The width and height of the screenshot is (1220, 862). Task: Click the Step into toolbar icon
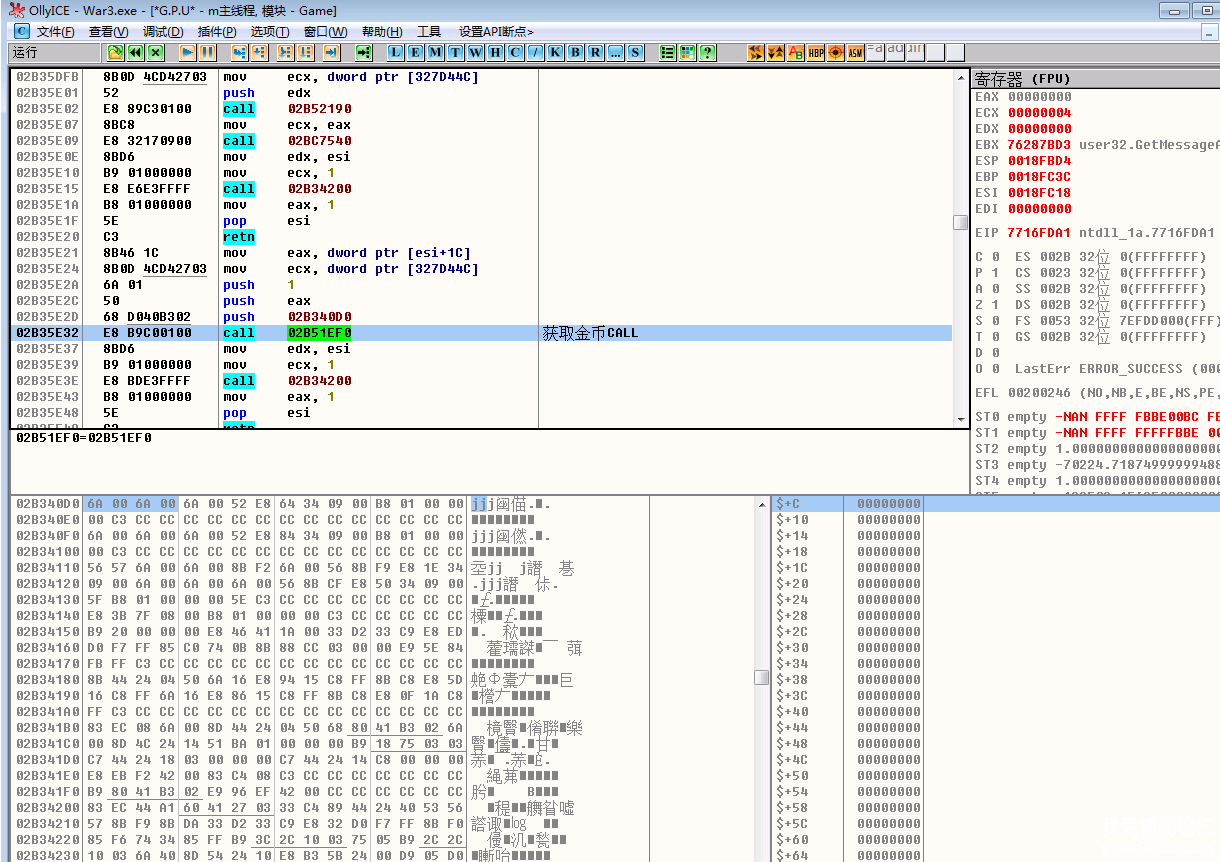[240, 52]
